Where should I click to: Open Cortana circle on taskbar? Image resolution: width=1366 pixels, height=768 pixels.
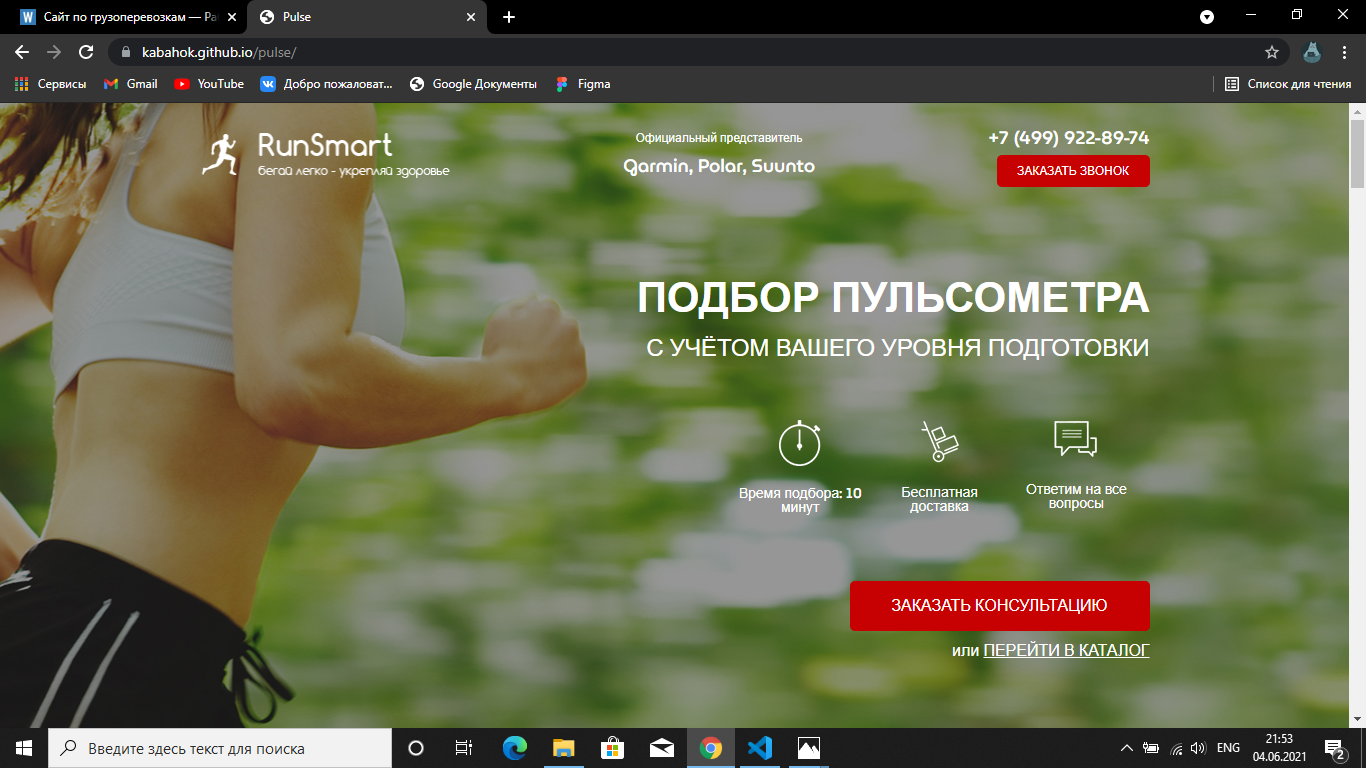(x=416, y=748)
